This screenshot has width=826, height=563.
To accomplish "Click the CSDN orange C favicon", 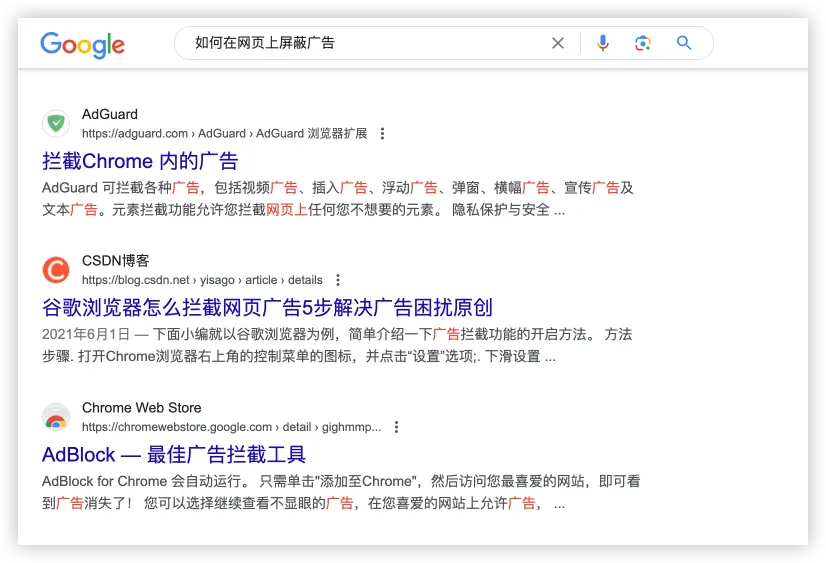I will [56, 270].
